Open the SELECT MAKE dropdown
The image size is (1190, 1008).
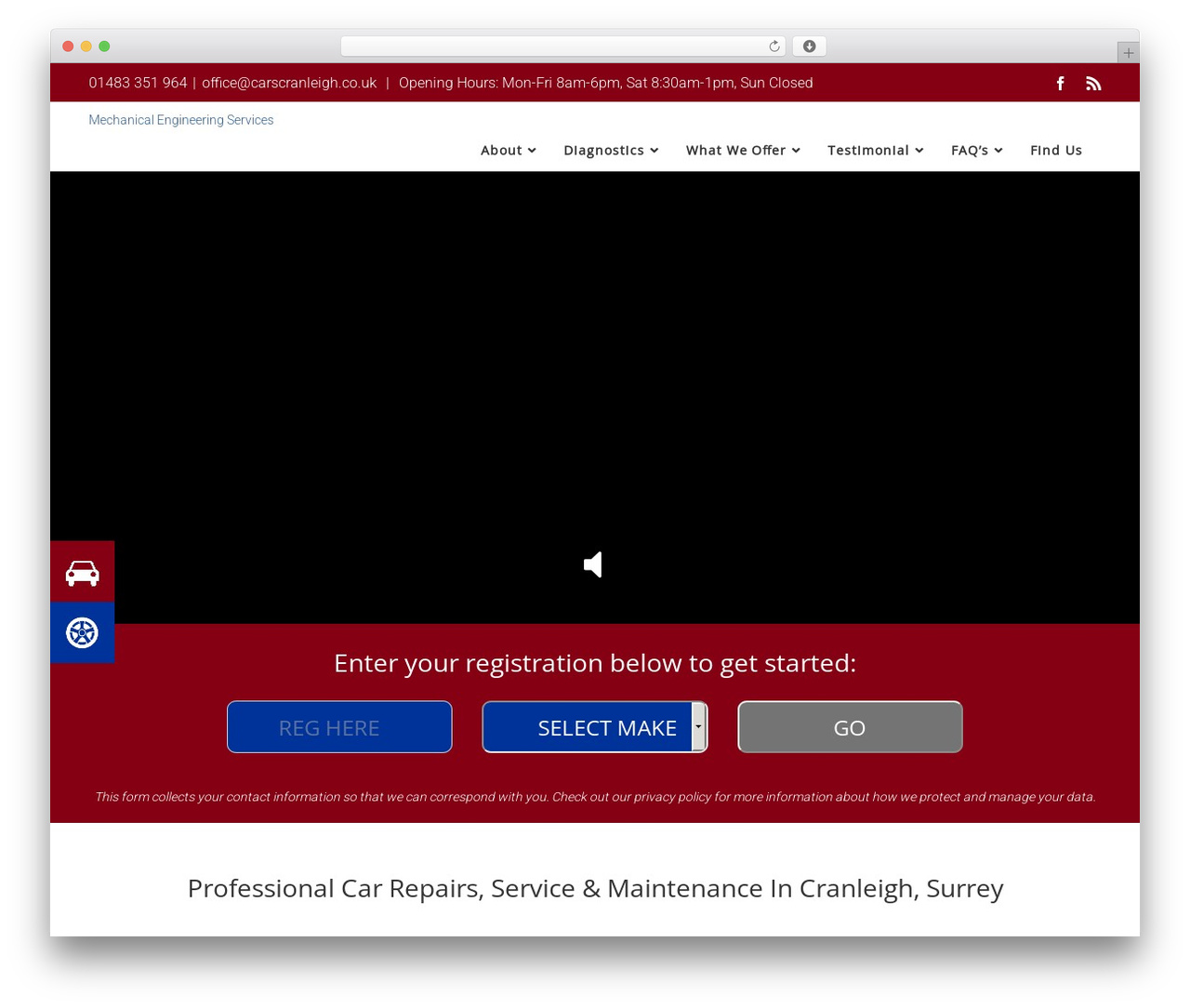[x=595, y=727]
